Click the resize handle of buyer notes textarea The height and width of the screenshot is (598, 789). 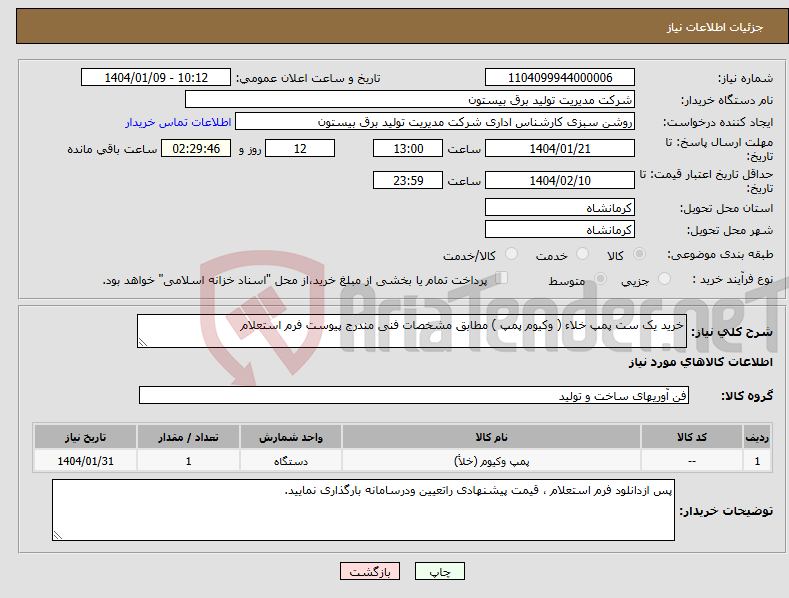pyautogui.click(x=57, y=536)
